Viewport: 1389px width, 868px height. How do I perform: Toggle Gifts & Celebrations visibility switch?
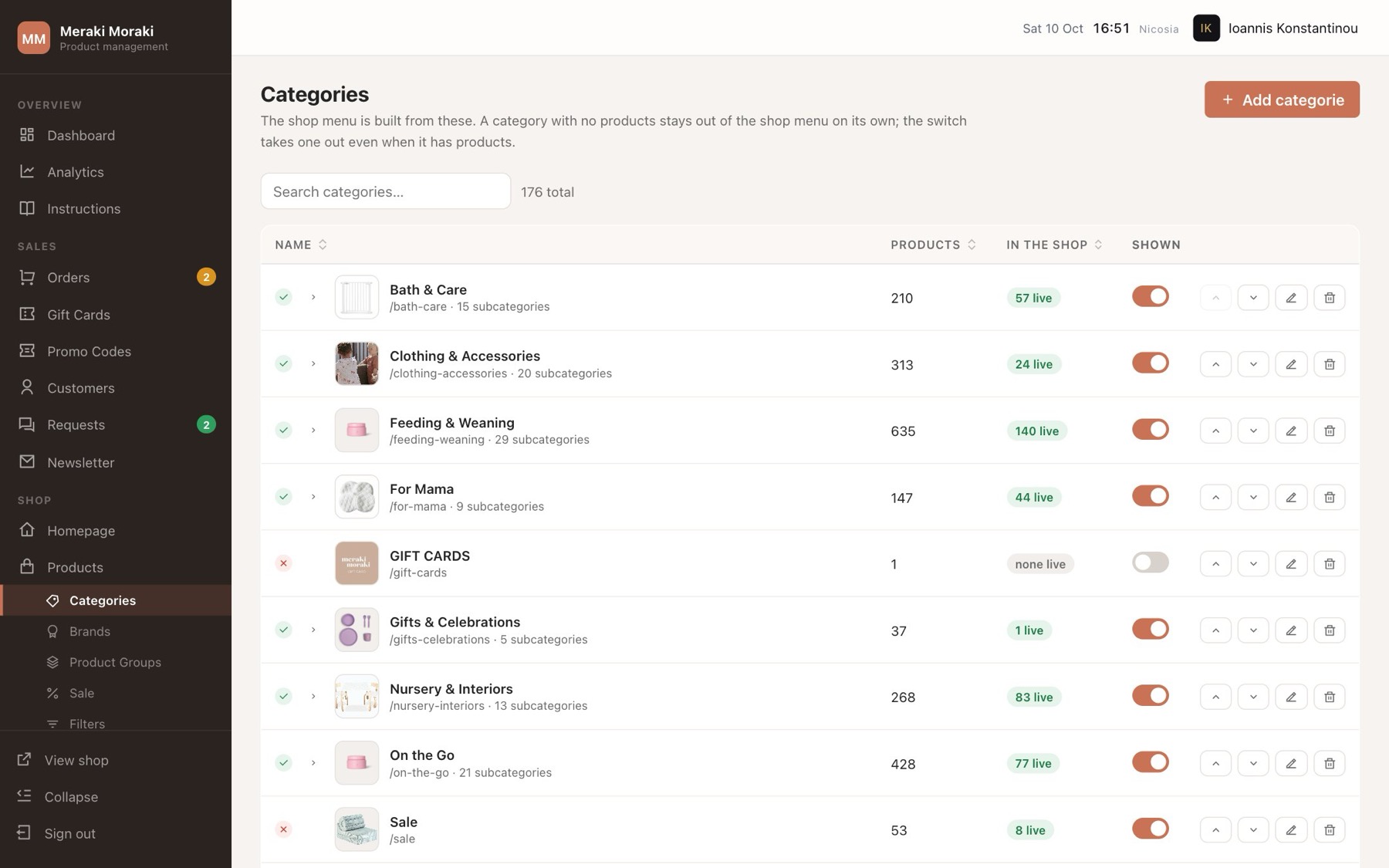(1151, 629)
